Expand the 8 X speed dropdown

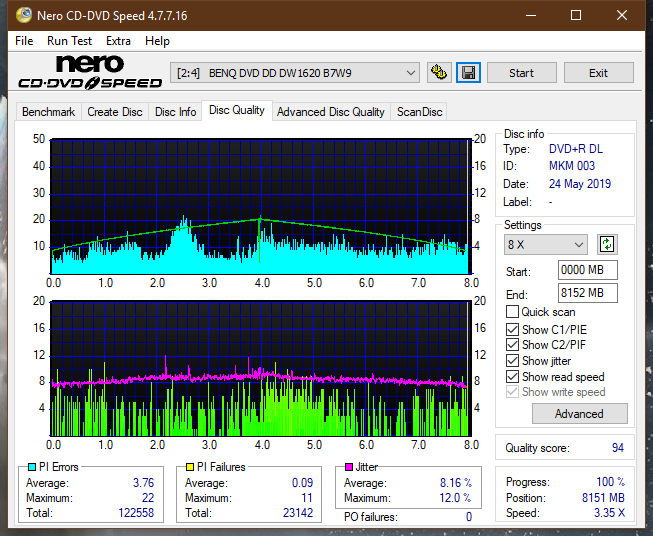coord(545,244)
